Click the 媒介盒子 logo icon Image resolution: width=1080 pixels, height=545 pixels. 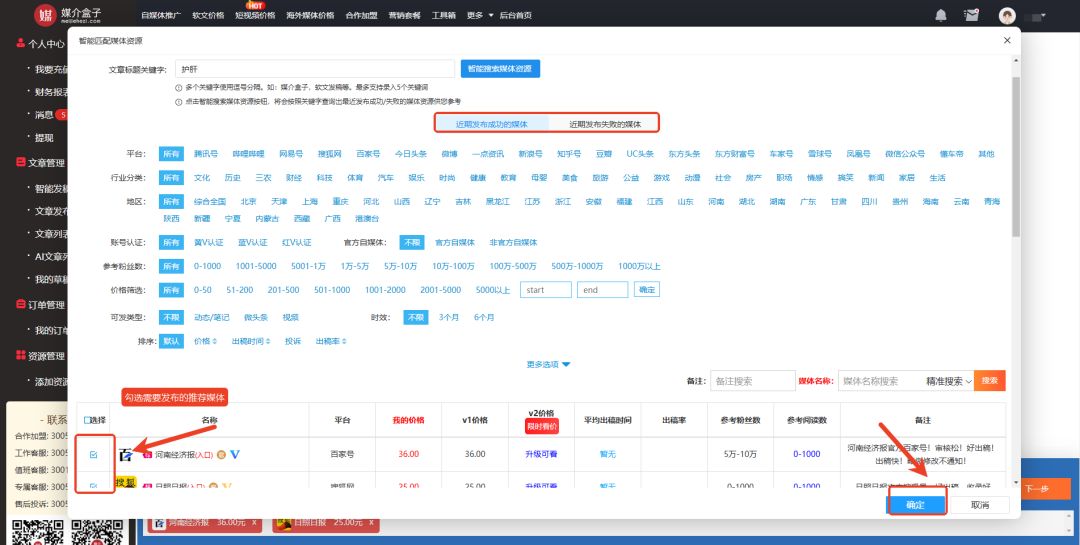45,15
